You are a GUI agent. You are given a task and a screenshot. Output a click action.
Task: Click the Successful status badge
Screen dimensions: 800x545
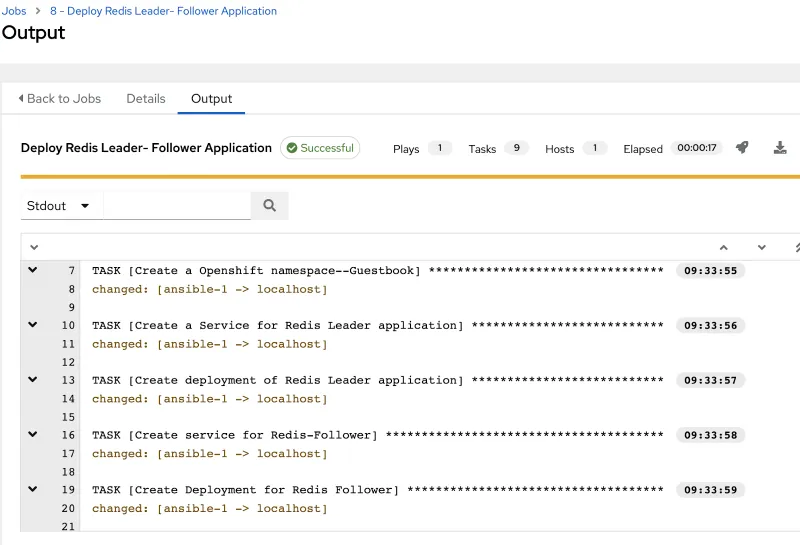click(320, 148)
